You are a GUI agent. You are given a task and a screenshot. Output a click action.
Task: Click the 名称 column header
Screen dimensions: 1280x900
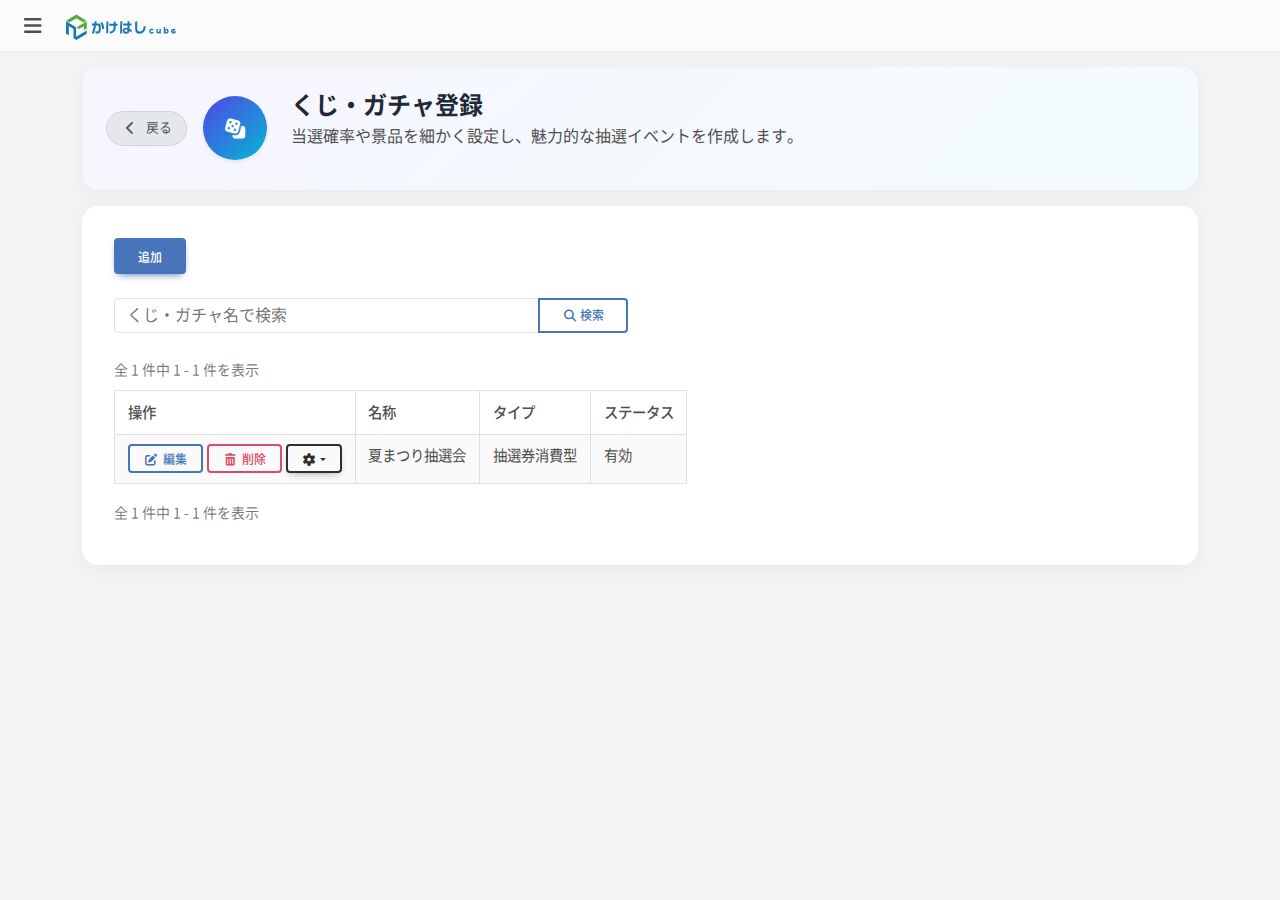(x=417, y=413)
